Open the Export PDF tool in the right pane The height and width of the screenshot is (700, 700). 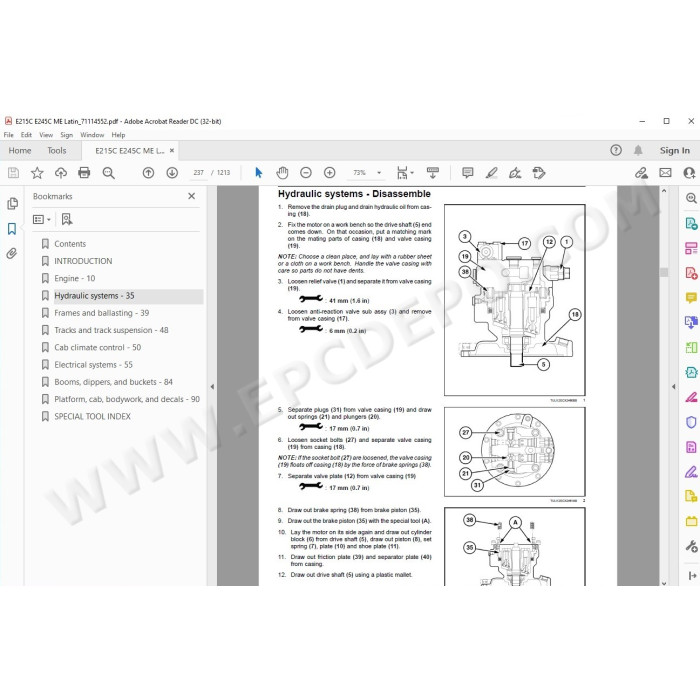click(x=691, y=223)
